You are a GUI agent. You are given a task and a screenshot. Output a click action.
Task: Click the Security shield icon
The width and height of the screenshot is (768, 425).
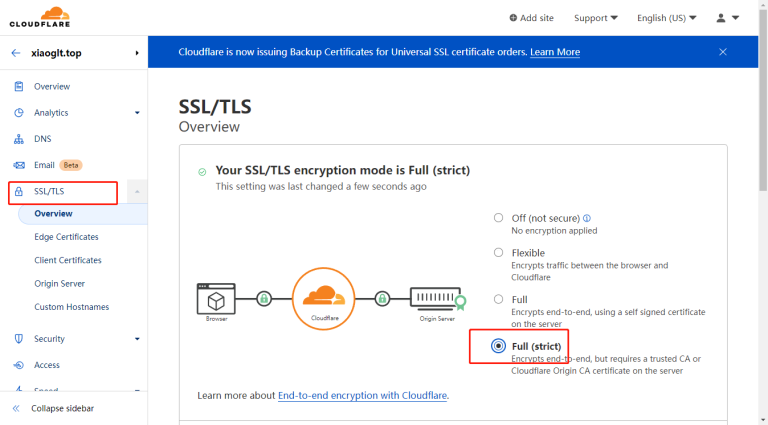19,339
